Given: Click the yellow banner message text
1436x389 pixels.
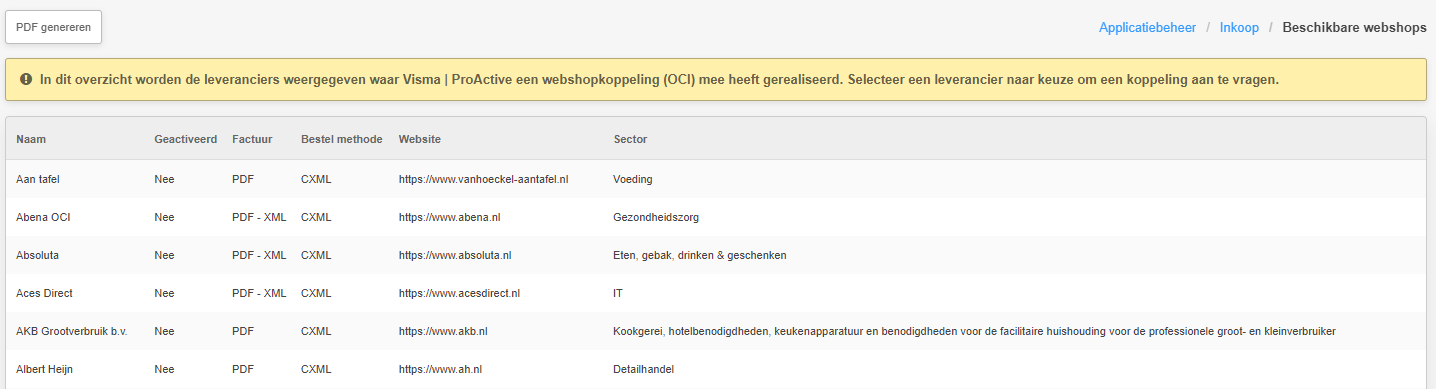Looking at the screenshot, I should pyautogui.click(x=659, y=79).
